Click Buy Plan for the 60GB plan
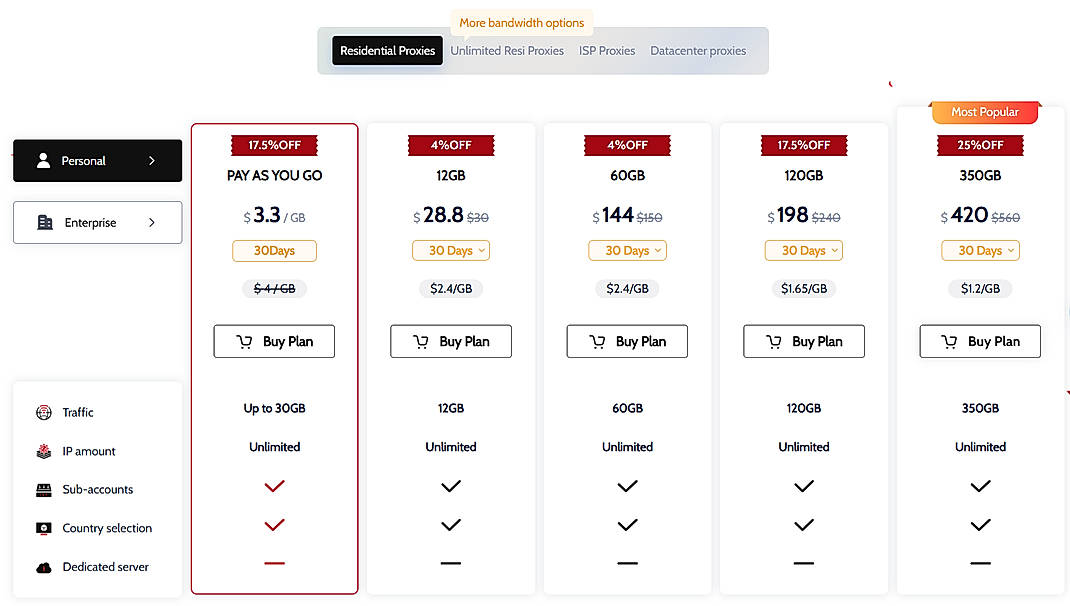Viewport: 1070px width, 606px height. 627,341
